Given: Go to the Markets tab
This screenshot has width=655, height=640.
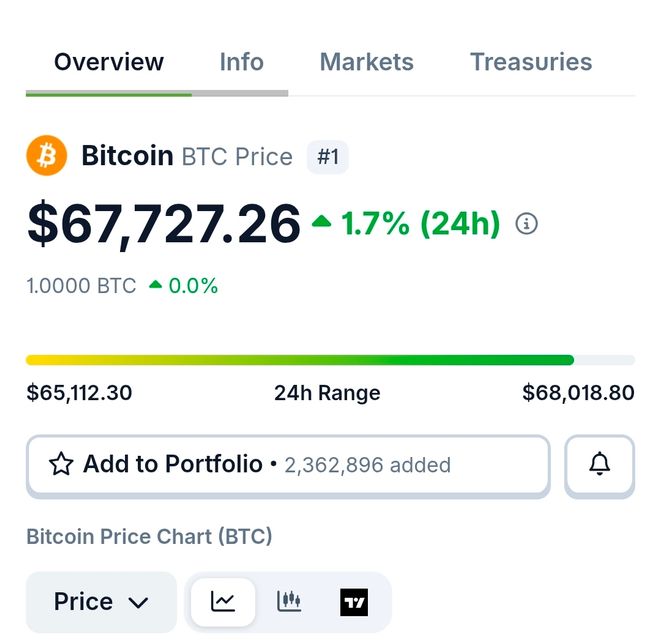Looking at the screenshot, I should tap(366, 62).
